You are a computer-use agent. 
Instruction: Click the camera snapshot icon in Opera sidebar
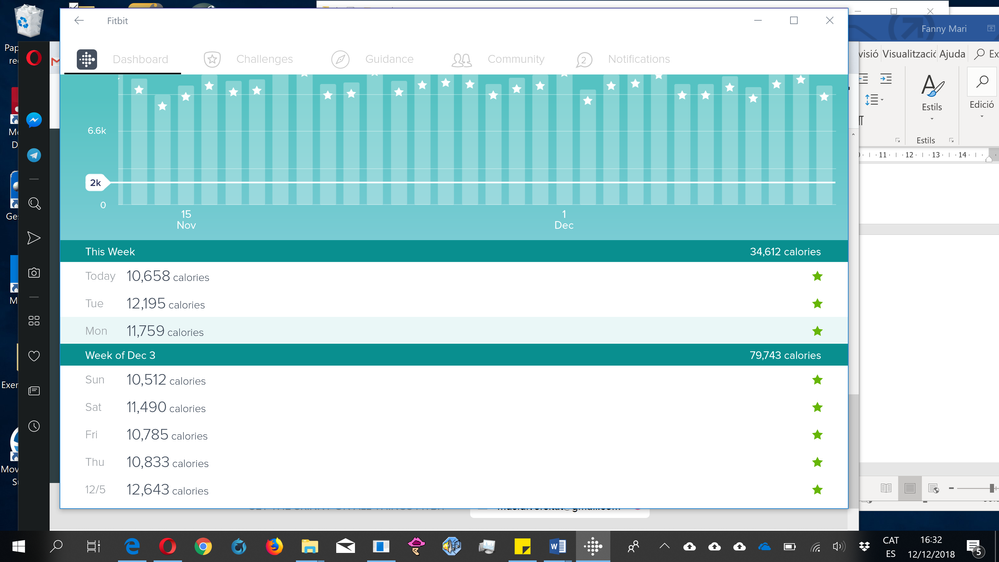pos(34,272)
